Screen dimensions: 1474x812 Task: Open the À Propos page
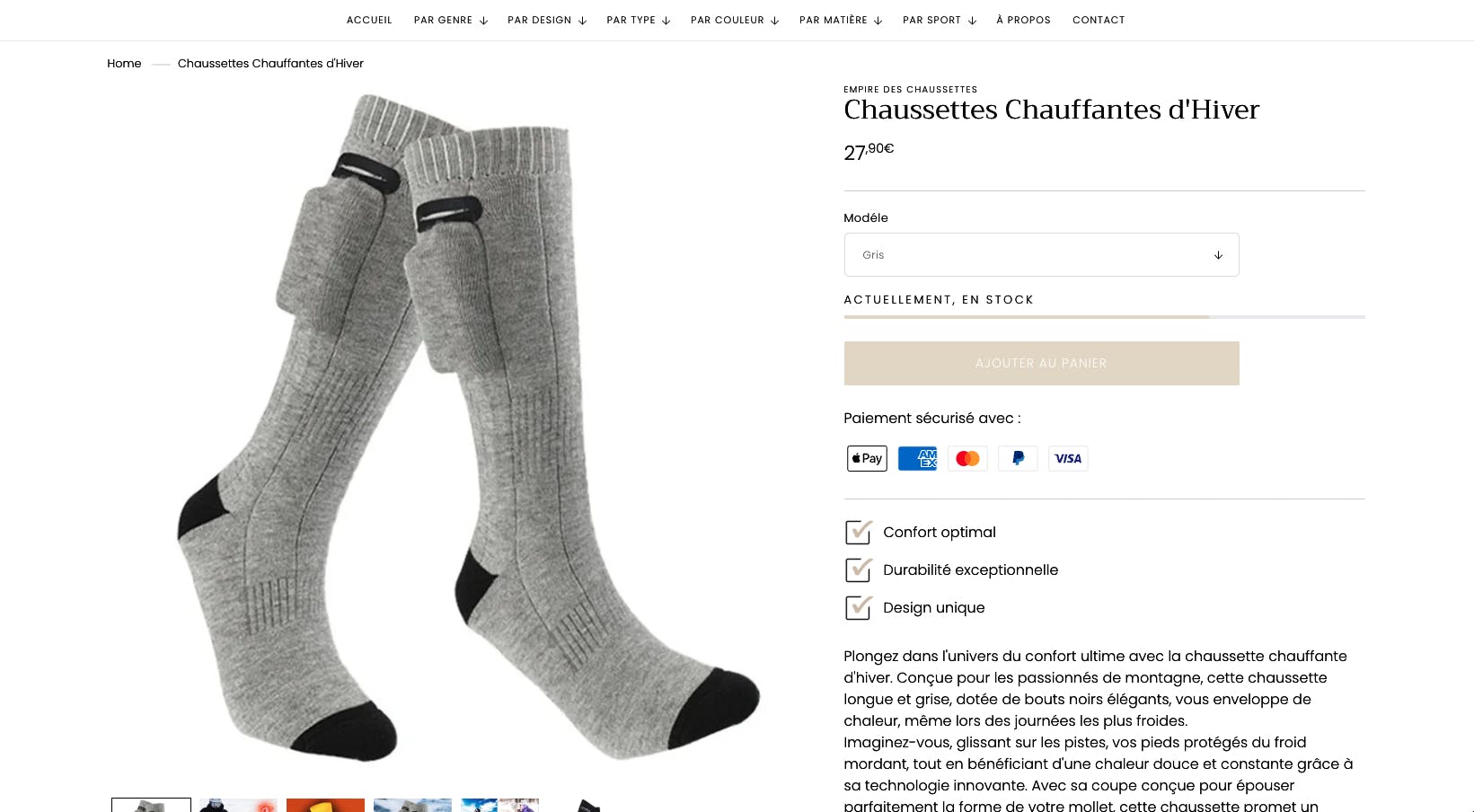pyautogui.click(x=1023, y=20)
